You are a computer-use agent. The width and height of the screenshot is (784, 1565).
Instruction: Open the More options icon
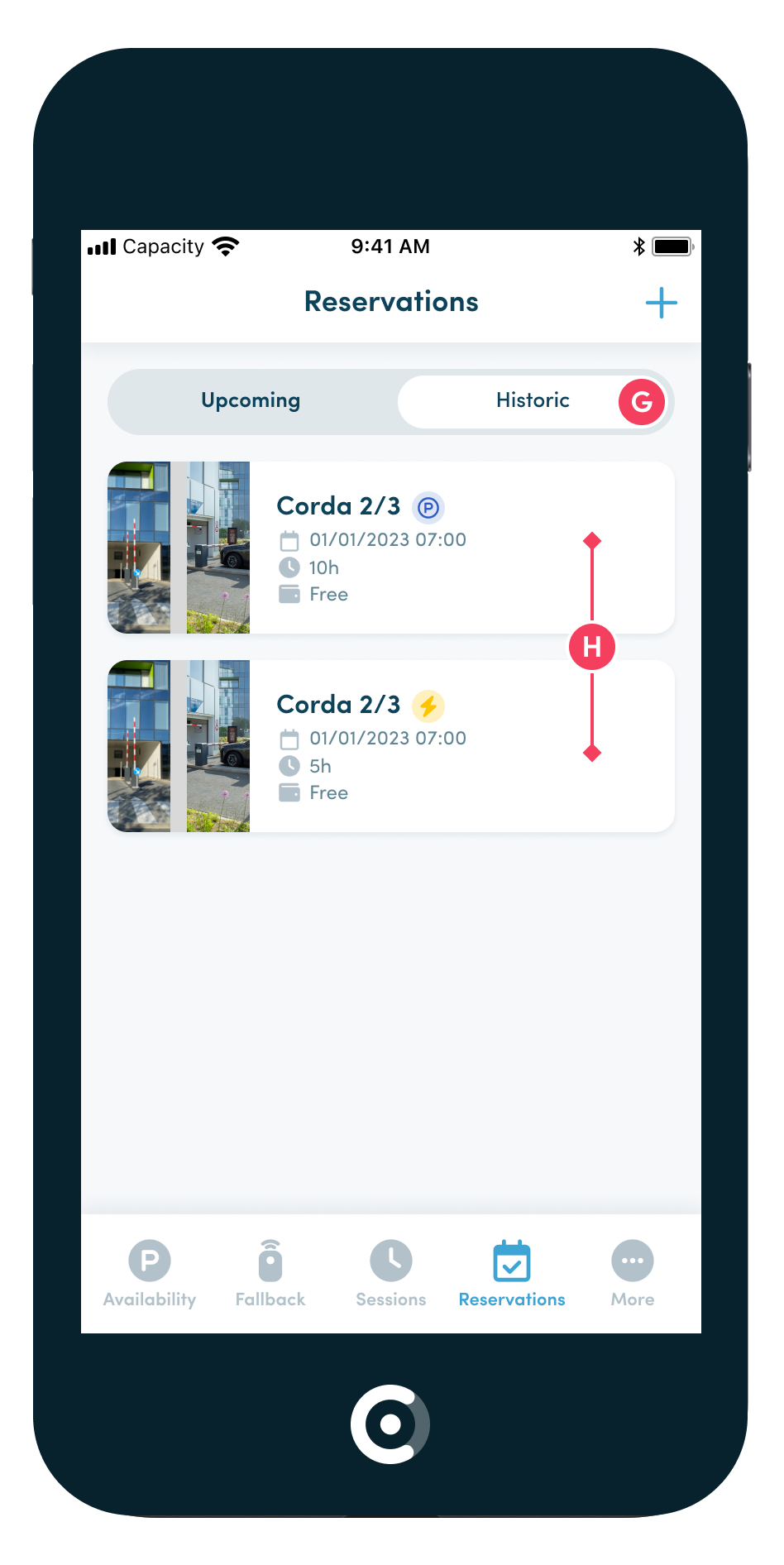tap(633, 1261)
